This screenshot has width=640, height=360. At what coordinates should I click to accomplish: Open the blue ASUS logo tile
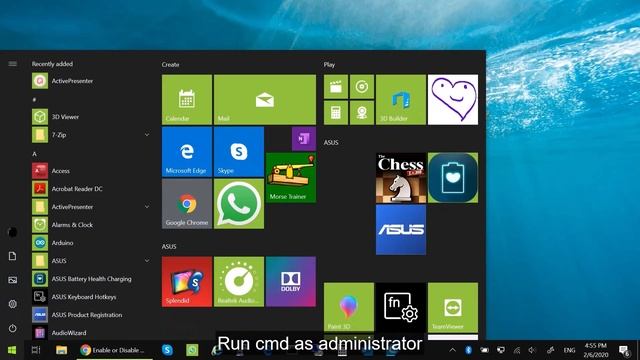[x=401, y=230]
